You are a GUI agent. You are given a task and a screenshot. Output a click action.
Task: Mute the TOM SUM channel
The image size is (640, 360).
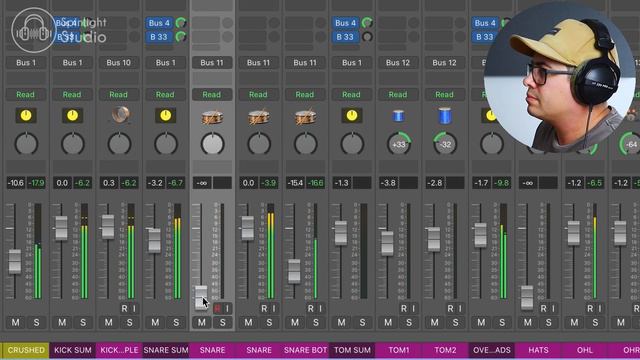click(341, 323)
